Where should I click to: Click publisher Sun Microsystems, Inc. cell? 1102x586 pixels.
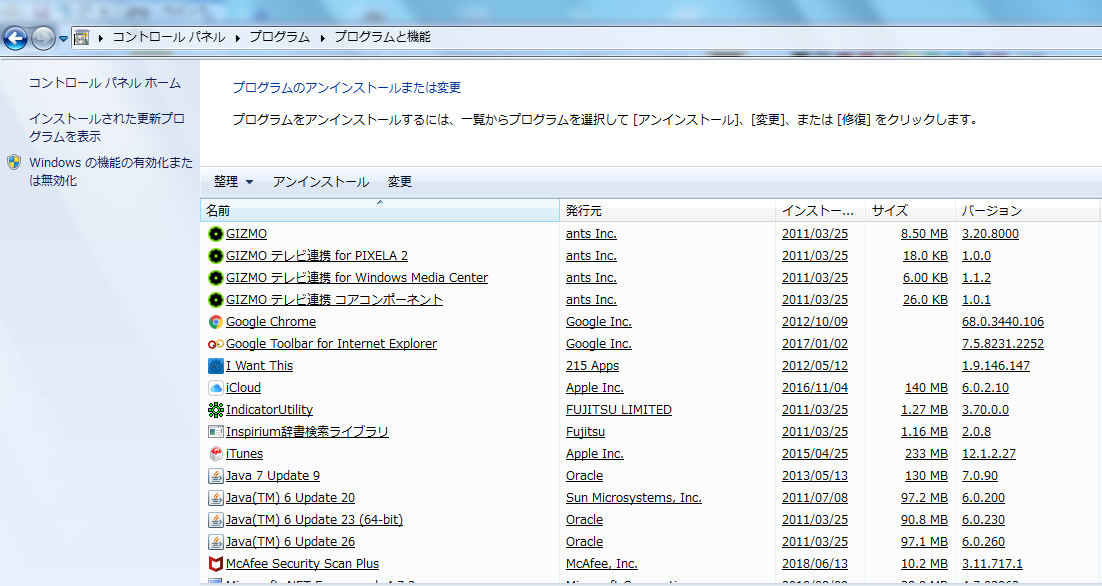(x=634, y=497)
